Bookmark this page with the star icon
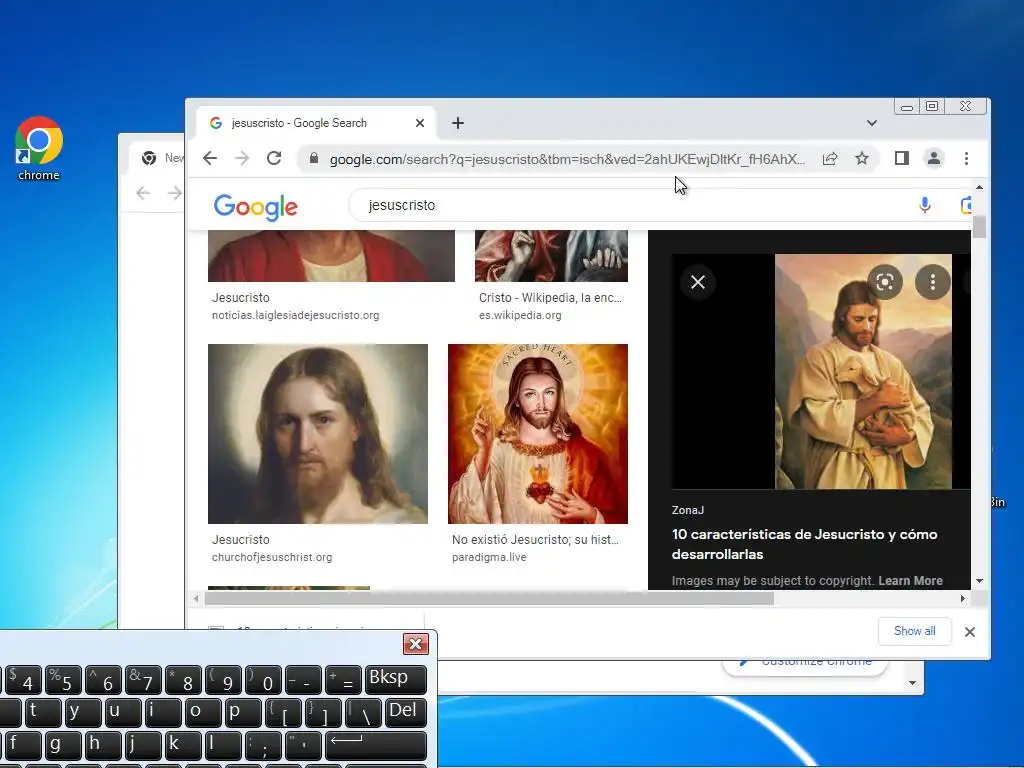 point(862,158)
